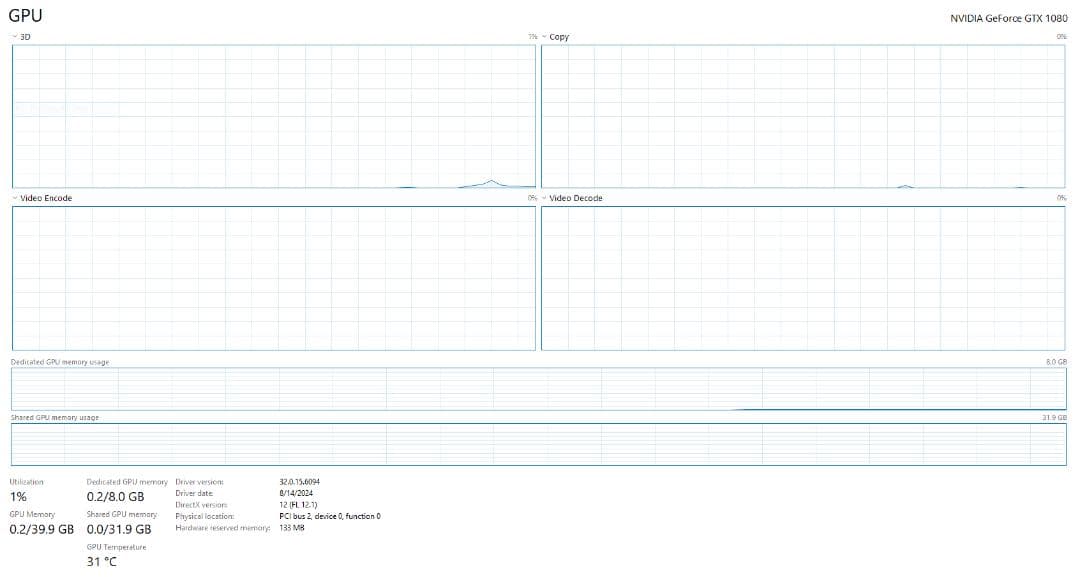Select the 31 °C GPU temperature reading
The height and width of the screenshot is (577, 1080).
tap(102, 562)
